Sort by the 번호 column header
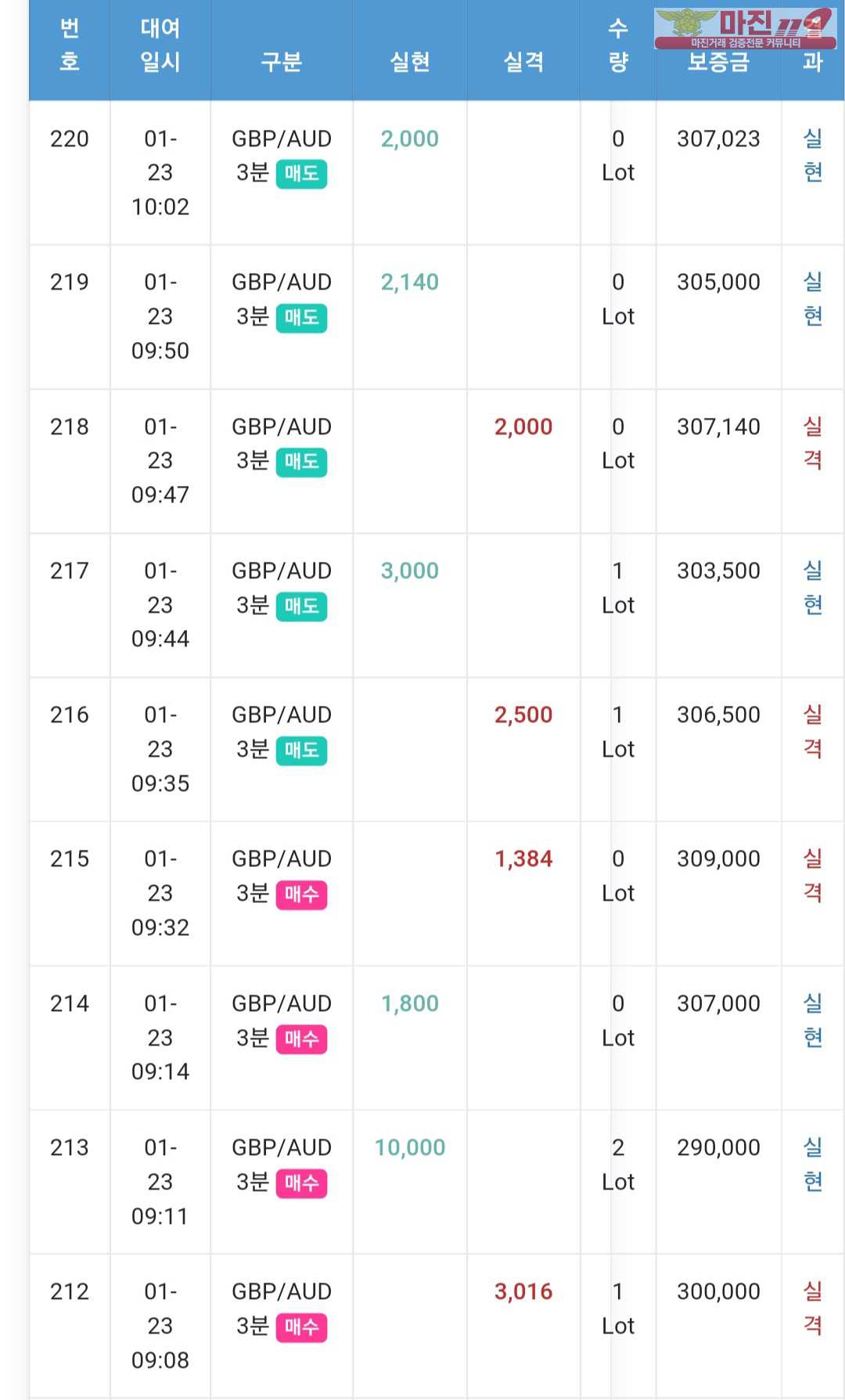The image size is (845, 1400). [70, 45]
